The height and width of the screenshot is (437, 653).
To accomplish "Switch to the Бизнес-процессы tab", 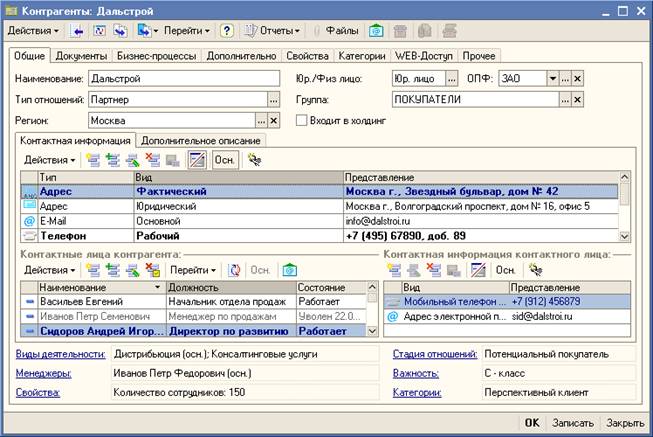I will pos(157,56).
